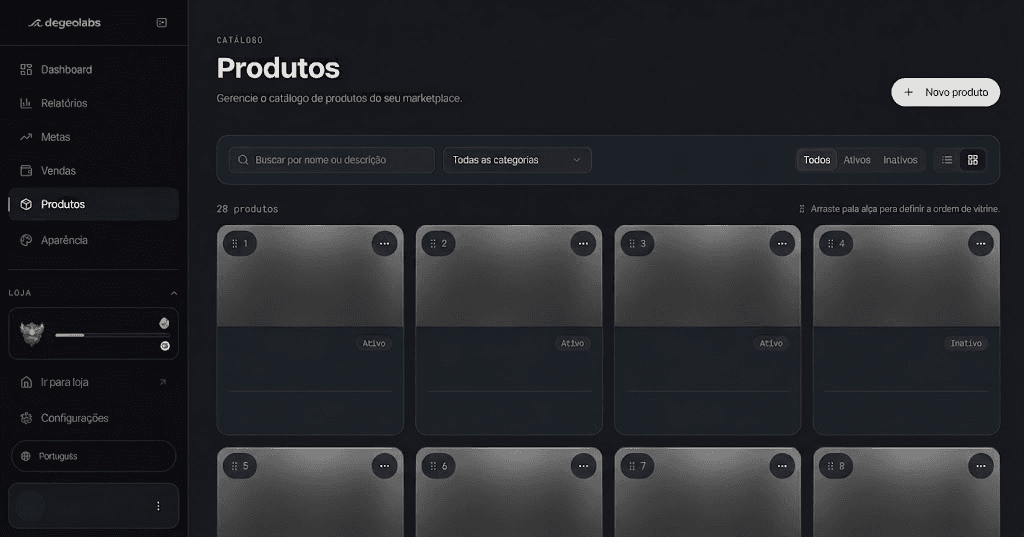Open the options menu on product card 3
Image resolution: width=1024 pixels, height=537 pixels.
pyautogui.click(x=782, y=244)
